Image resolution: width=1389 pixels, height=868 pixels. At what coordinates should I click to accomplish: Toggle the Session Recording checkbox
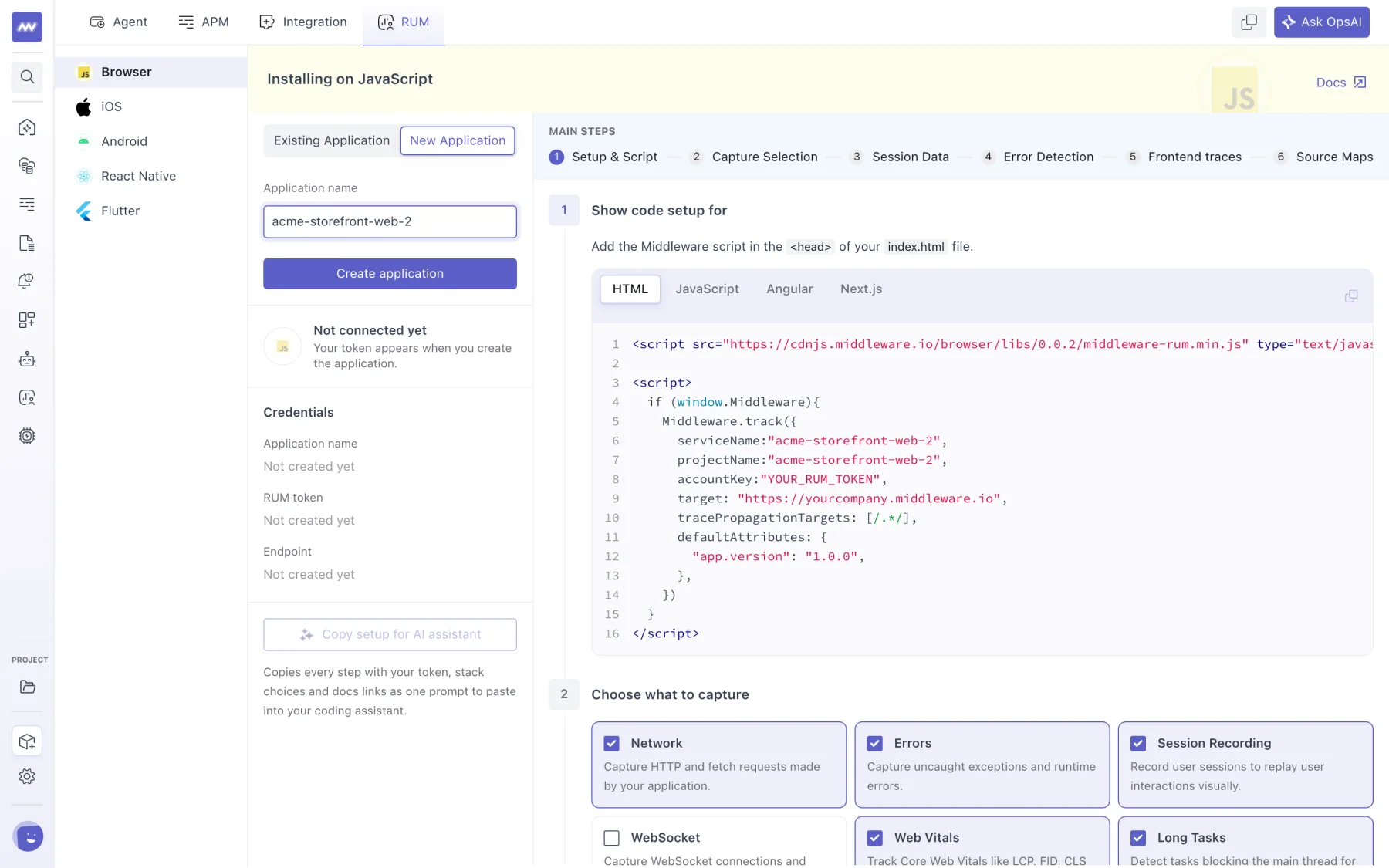(x=1138, y=743)
